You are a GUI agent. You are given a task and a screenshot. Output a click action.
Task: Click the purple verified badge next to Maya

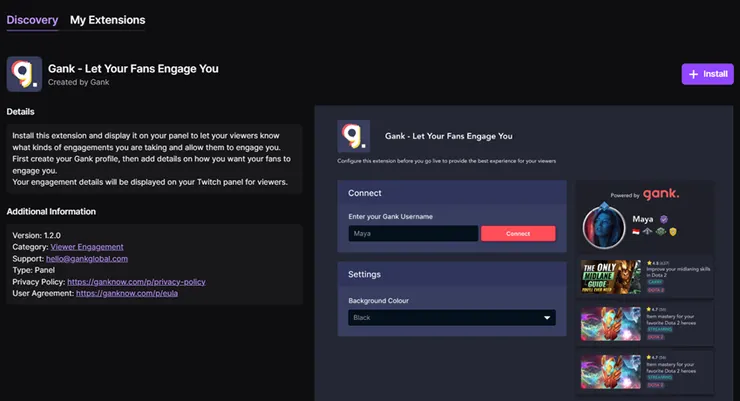point(664,219)
